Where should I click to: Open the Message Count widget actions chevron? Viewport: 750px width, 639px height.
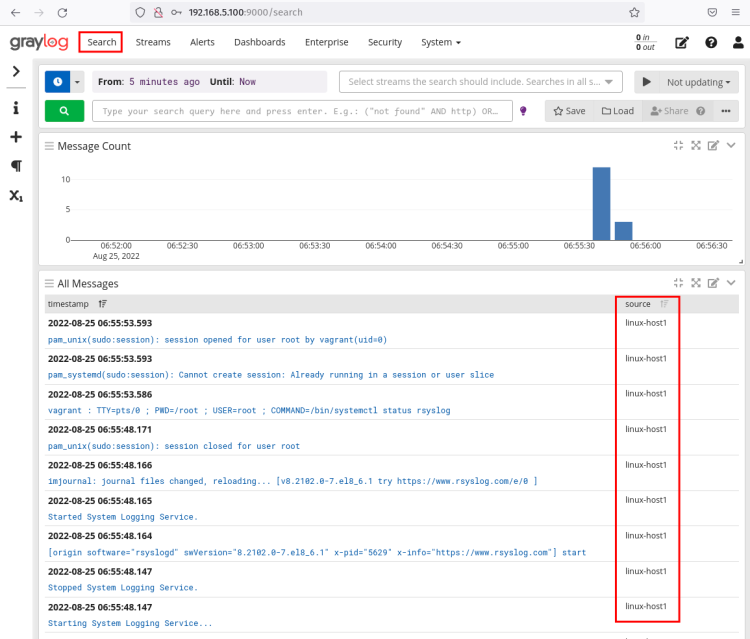(x=731, y=145)
